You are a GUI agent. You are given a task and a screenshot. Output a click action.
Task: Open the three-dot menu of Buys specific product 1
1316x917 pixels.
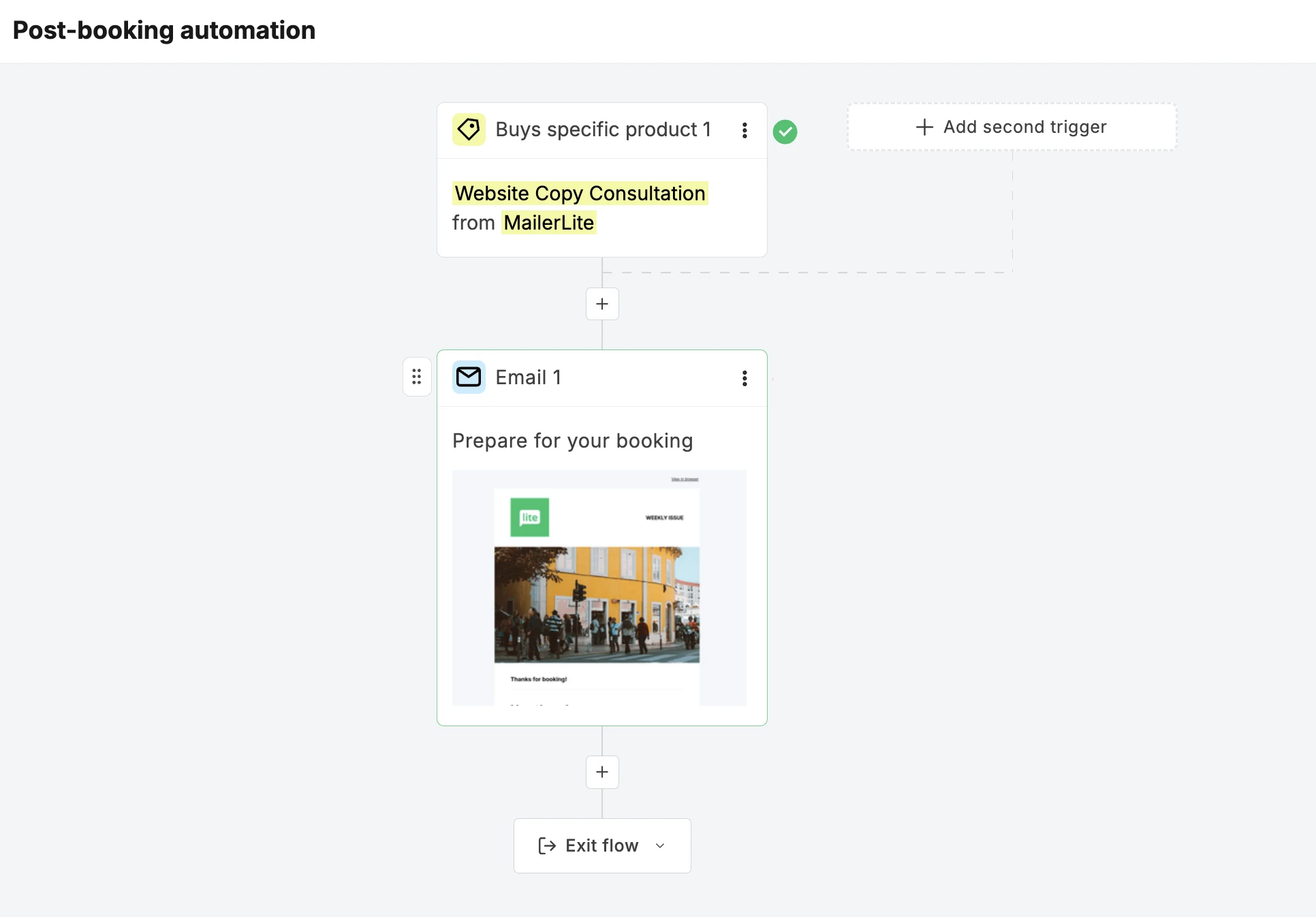tap(745, 130)
